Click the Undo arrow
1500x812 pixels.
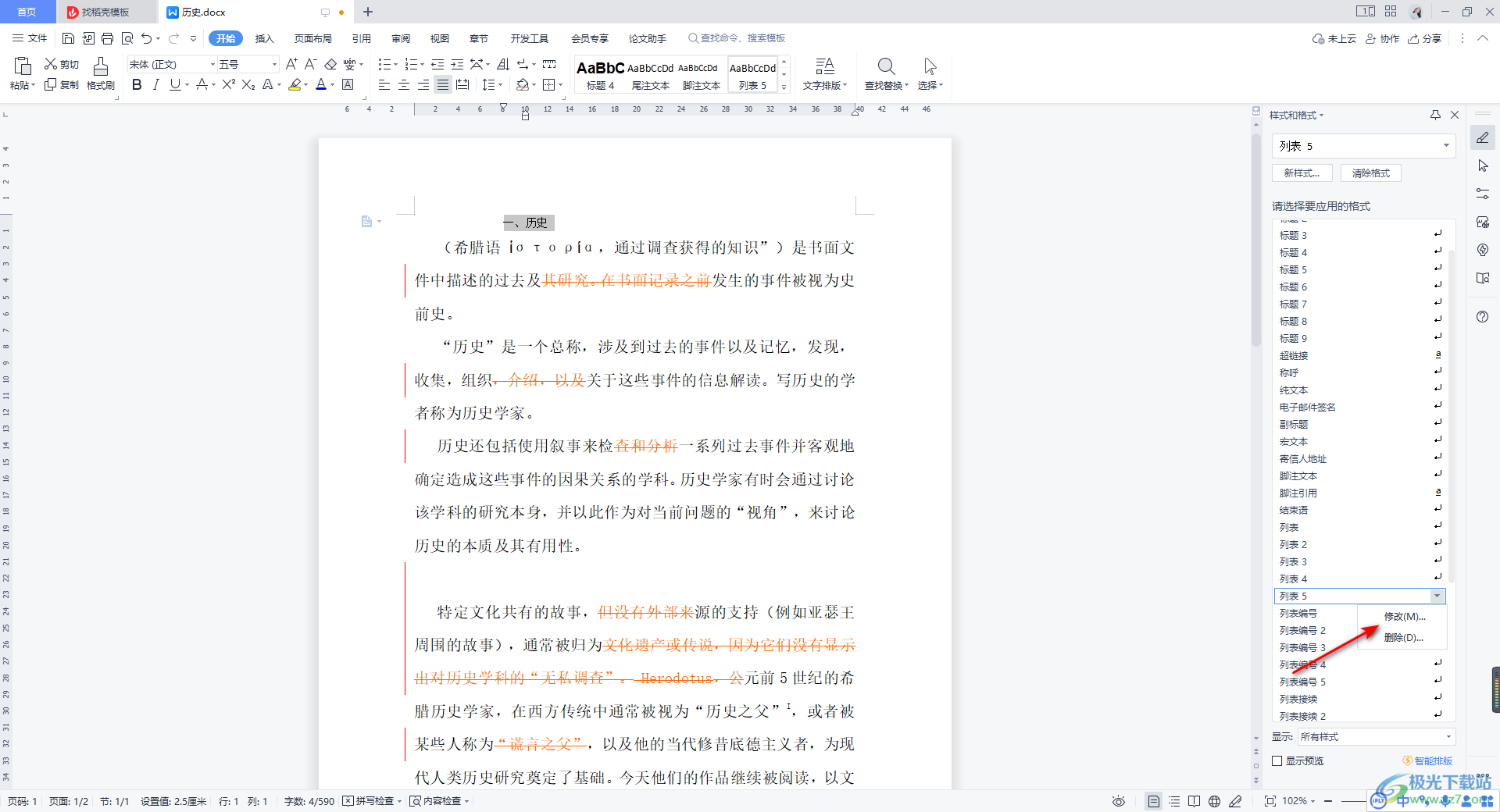point(146,38)
